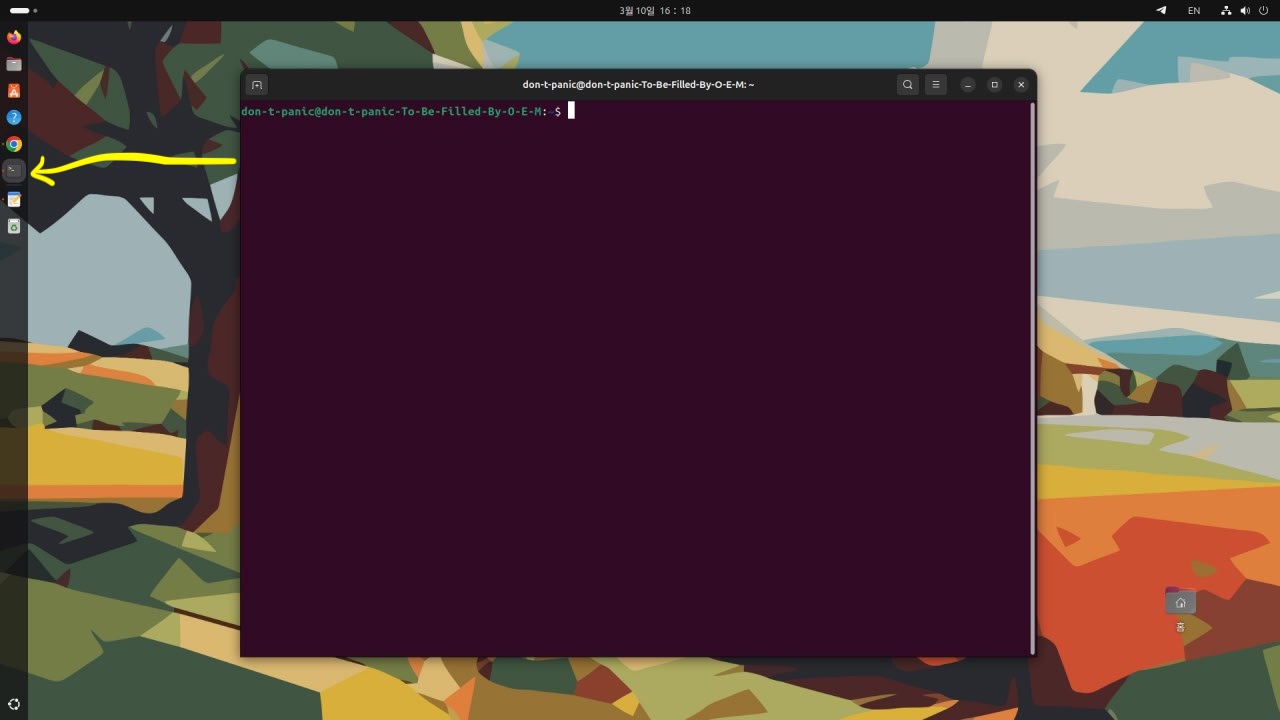Click the Terminal icon in dock

(14, 171)
